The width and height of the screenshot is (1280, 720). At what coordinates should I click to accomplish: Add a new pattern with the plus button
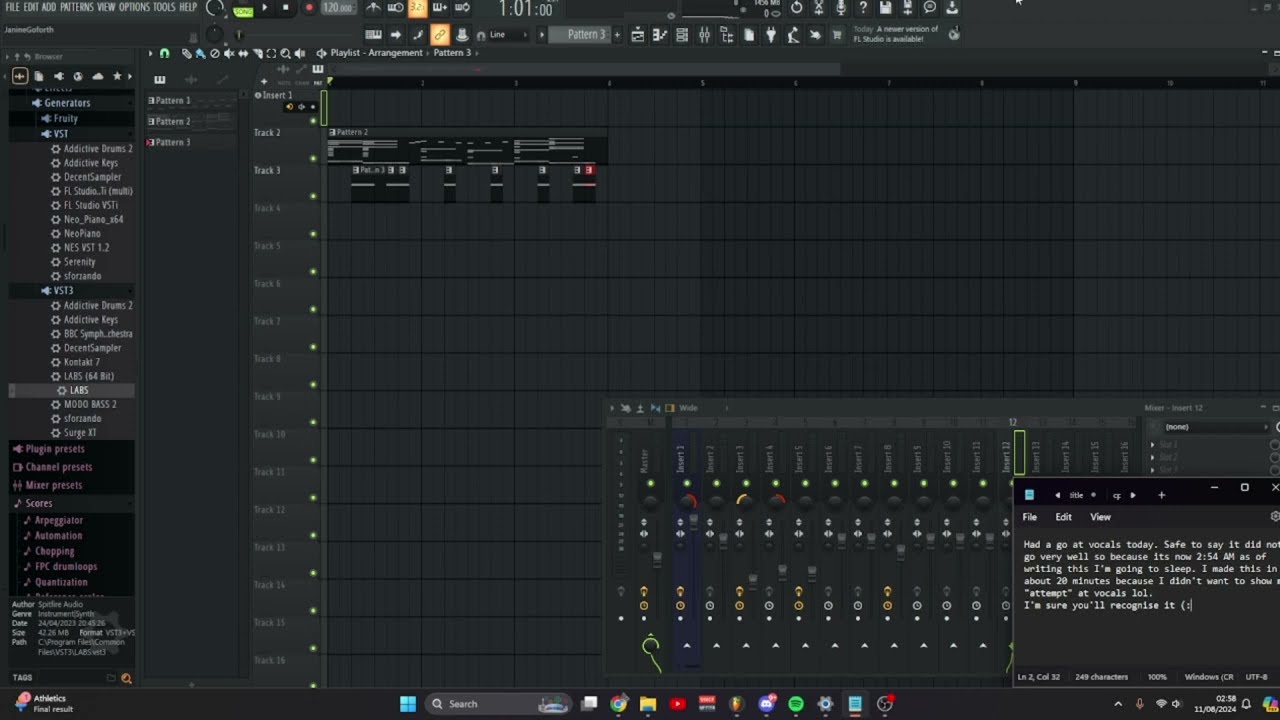coord(616,35)
